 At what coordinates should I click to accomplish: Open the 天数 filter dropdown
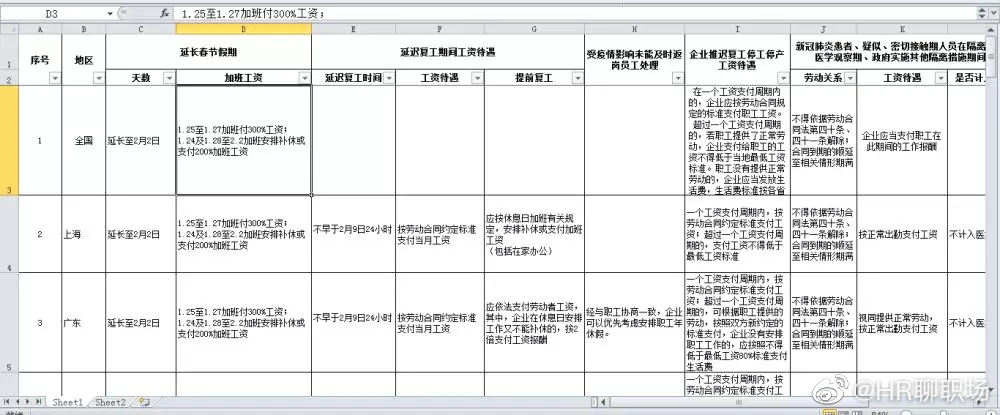169,78
